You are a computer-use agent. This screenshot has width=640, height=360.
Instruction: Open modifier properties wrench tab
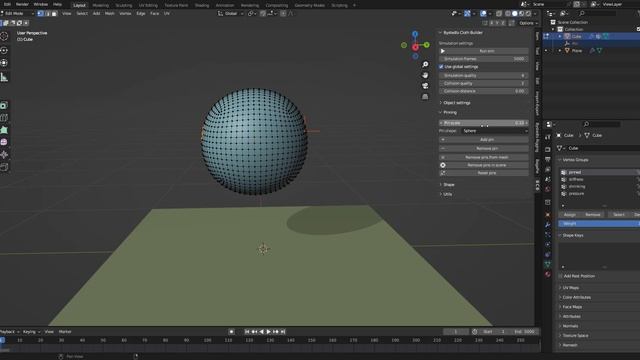pyautogui.click(x=548, y=225)
